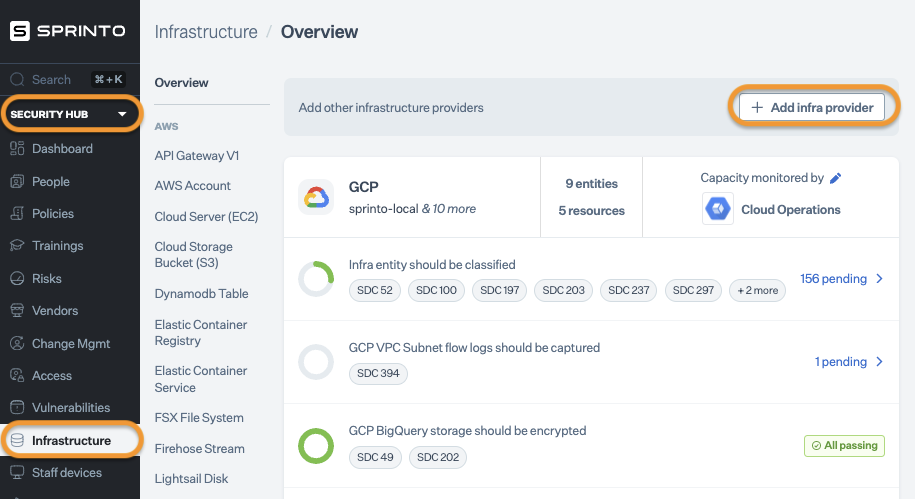
Task: Click the Policies sidebar icon
Action: [x=17, y=214]
